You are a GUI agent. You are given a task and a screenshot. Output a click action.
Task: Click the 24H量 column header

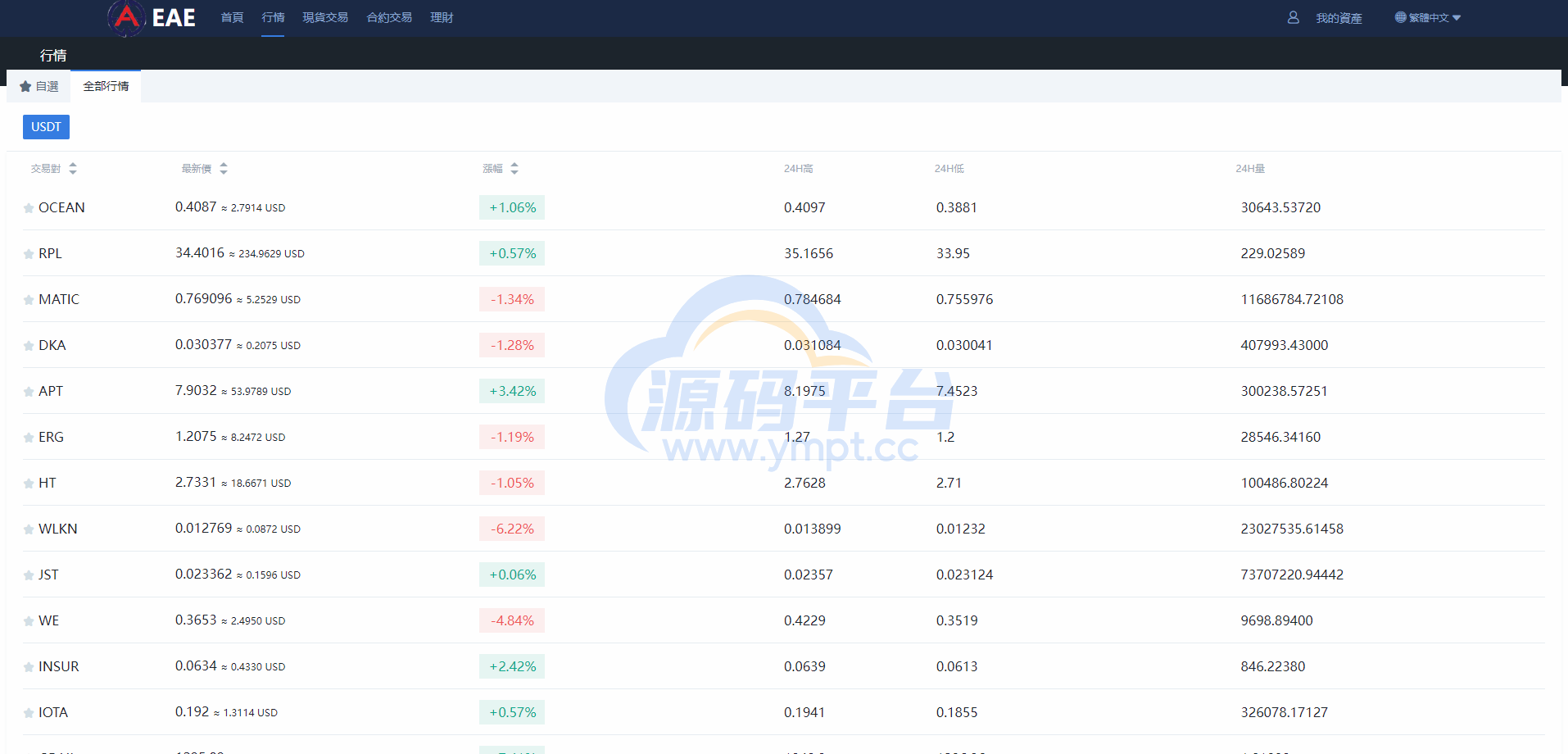(x=1250, y=168)
